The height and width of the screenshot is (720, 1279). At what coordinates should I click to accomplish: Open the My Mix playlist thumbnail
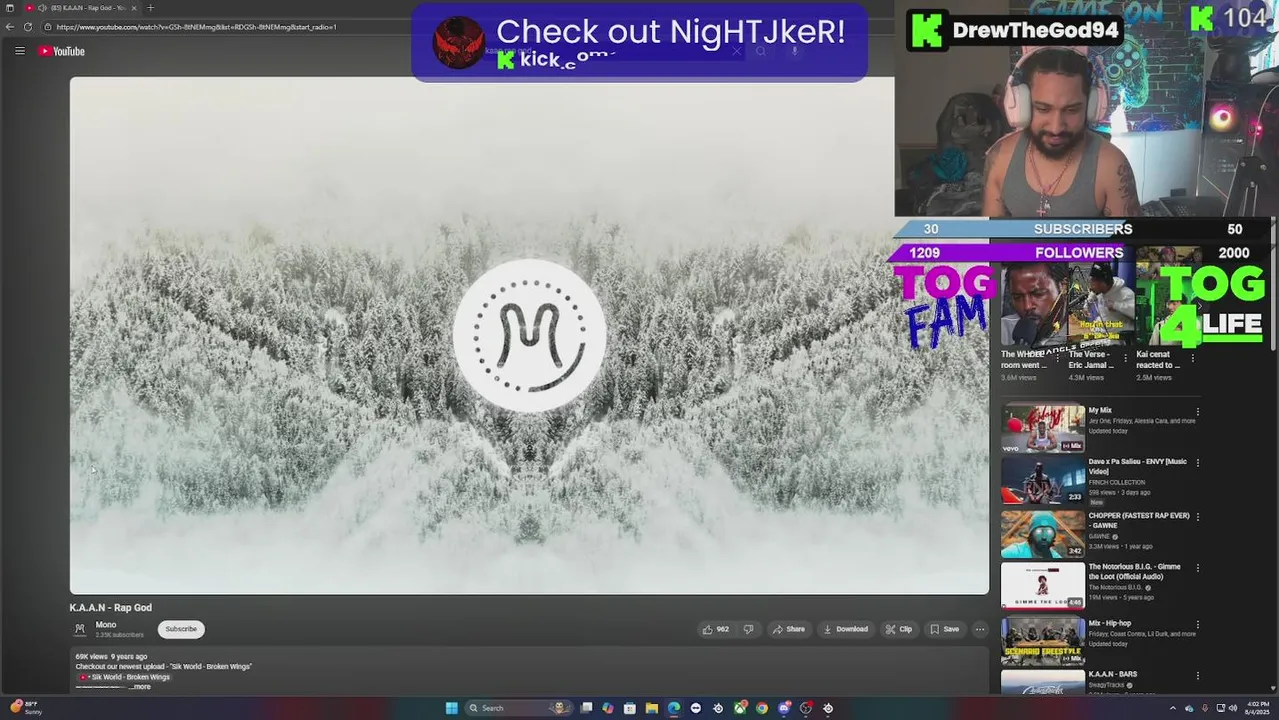click(x=1042, y=427)
